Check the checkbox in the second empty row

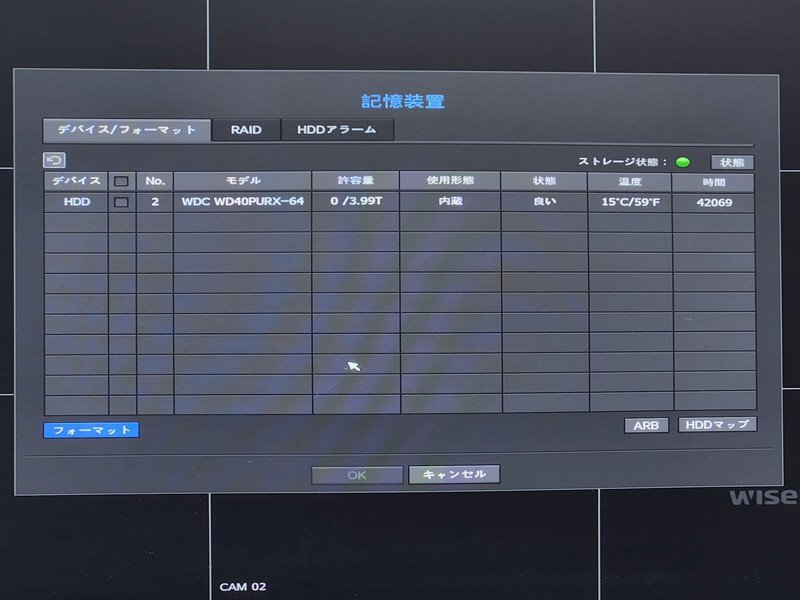(x=122, y=243)
